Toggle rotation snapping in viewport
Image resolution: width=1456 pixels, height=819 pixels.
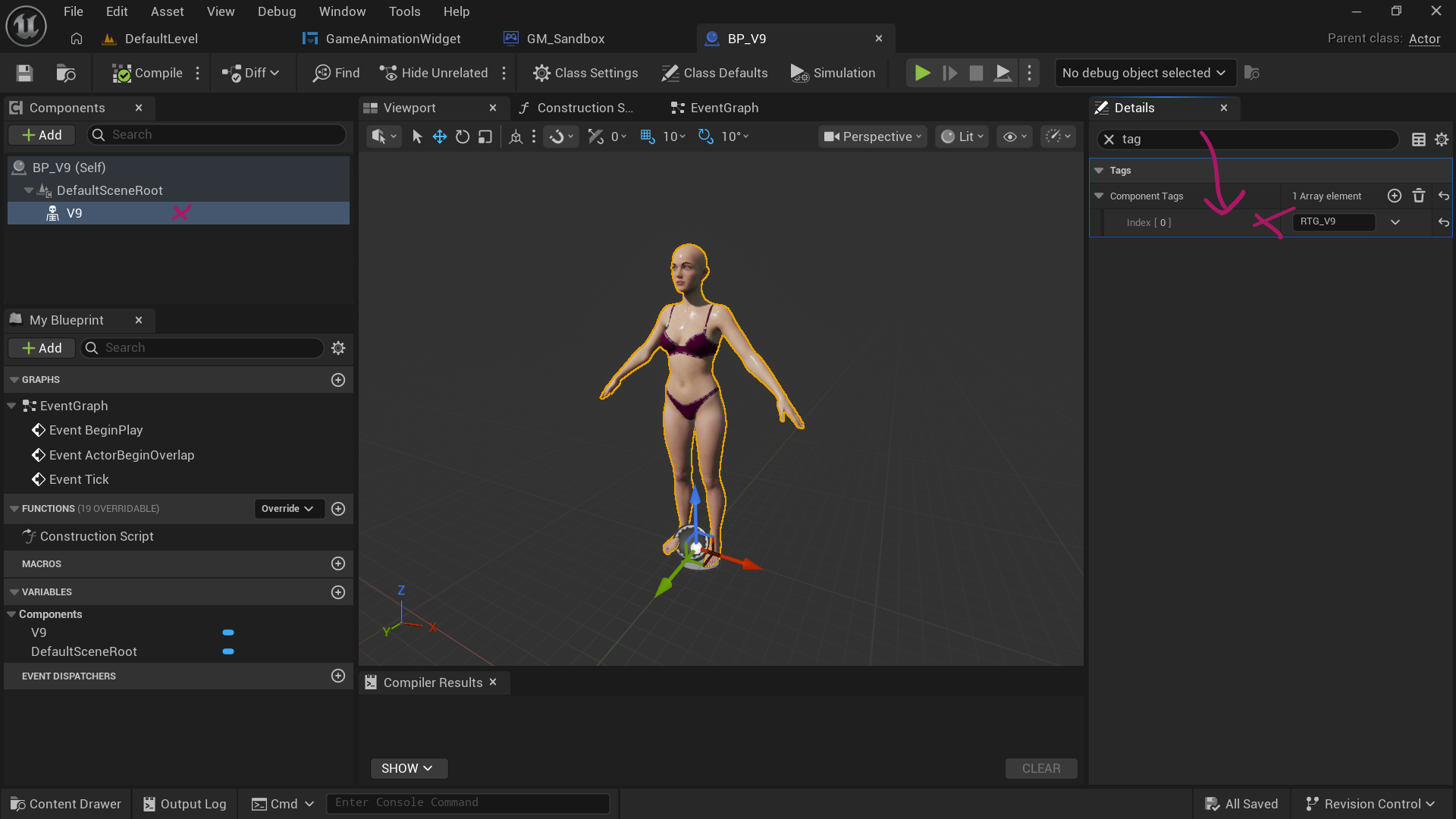(705, 136)
